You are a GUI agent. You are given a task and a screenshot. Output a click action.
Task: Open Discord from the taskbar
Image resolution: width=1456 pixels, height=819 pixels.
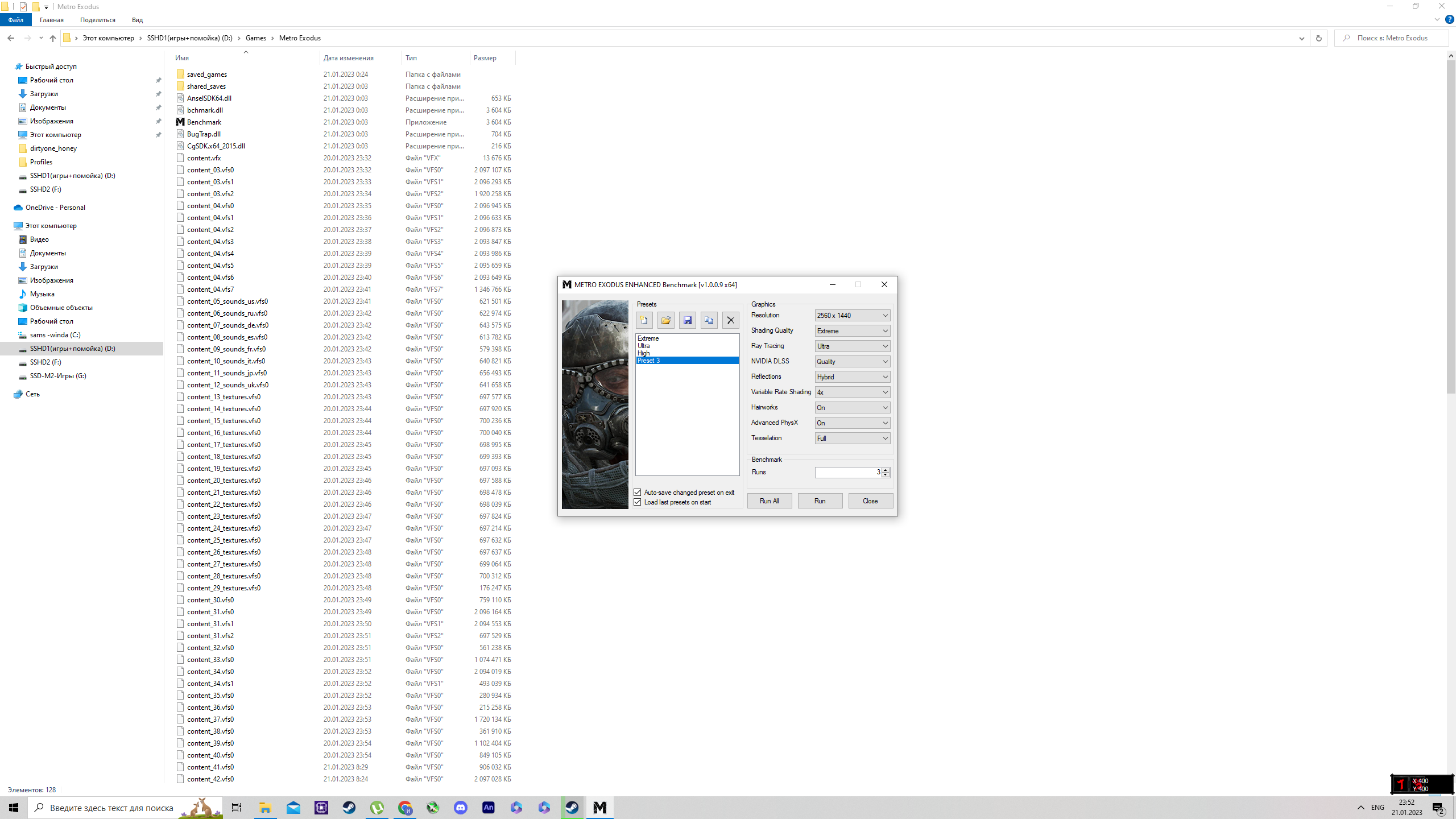460,807
